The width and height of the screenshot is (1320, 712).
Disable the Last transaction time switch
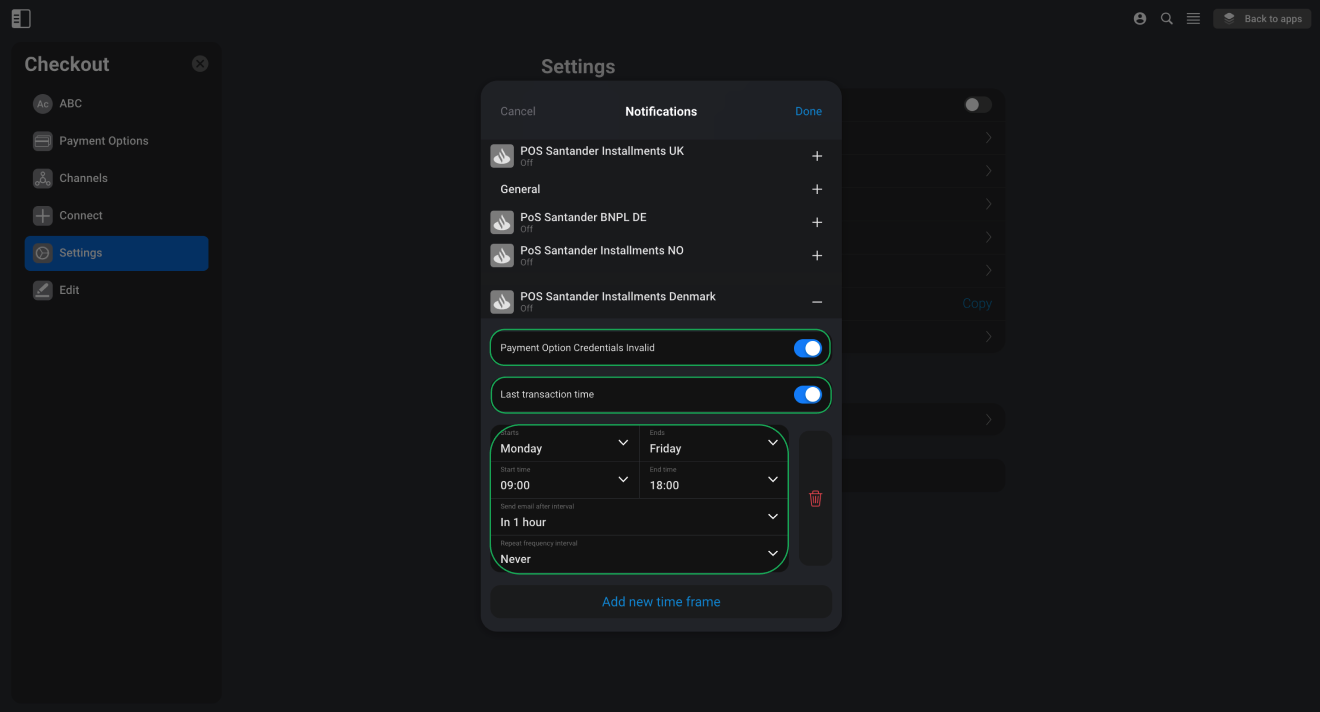pyautogui.click(x=807, y=395)
